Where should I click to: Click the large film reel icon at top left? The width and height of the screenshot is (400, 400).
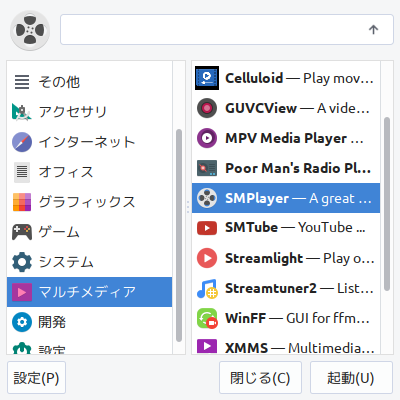click(30, 30)
